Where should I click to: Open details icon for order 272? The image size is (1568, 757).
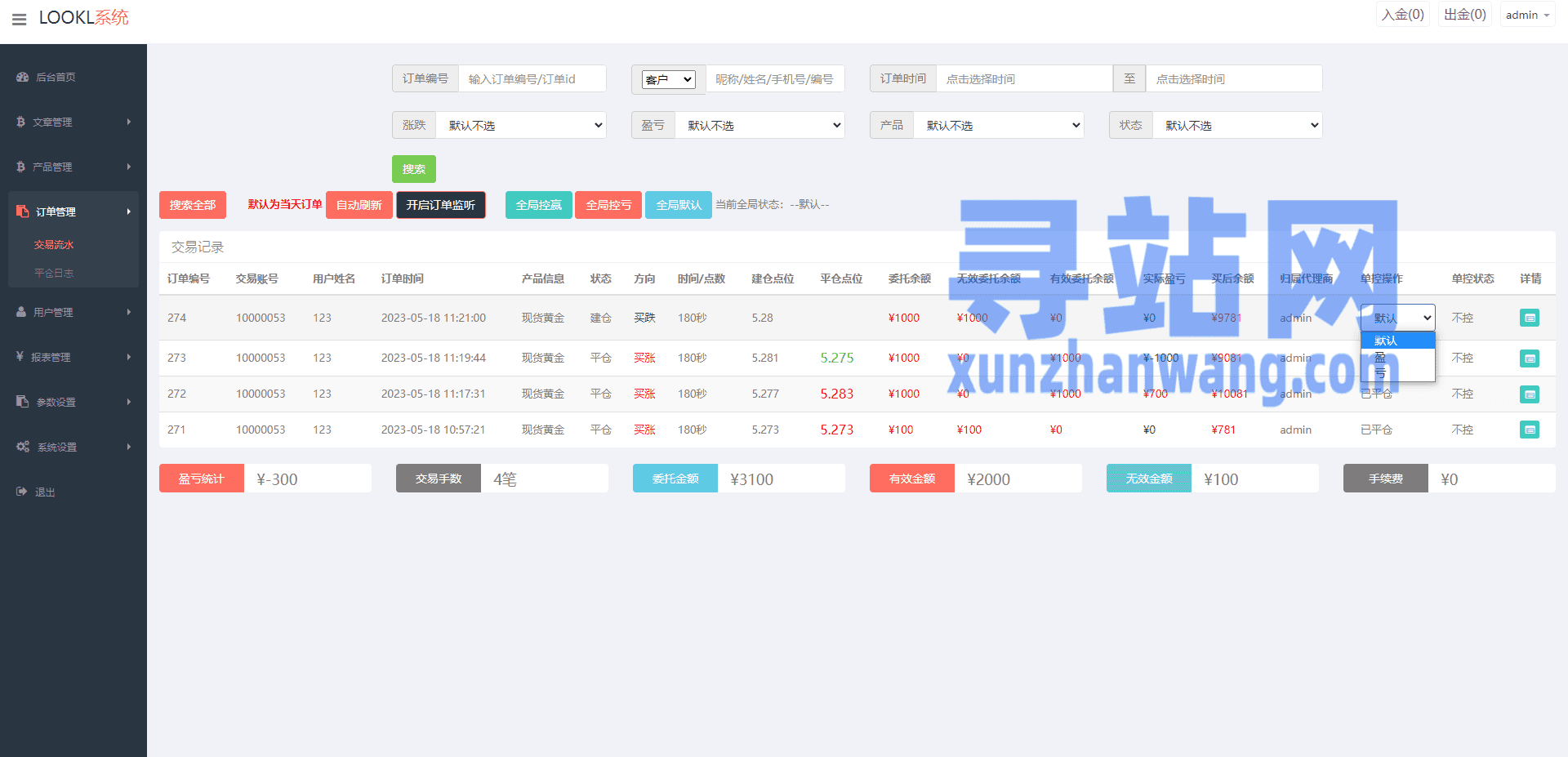tap(1529, 394)
